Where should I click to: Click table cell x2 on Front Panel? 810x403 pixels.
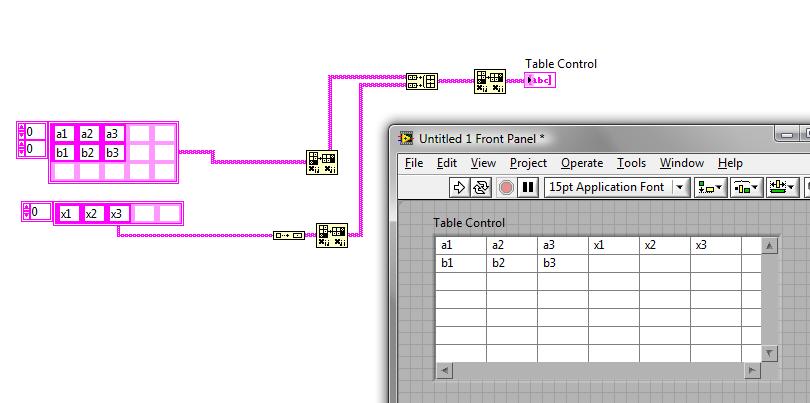[665, 245]
